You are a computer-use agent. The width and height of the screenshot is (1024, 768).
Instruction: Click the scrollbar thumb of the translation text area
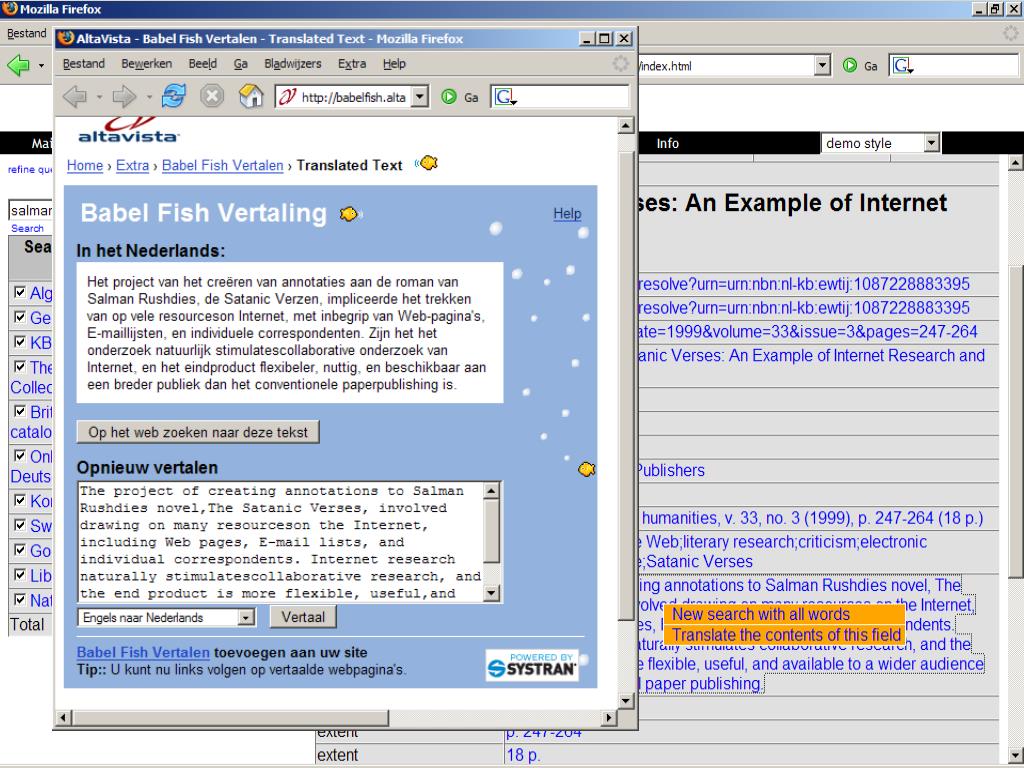click(492, 529)
